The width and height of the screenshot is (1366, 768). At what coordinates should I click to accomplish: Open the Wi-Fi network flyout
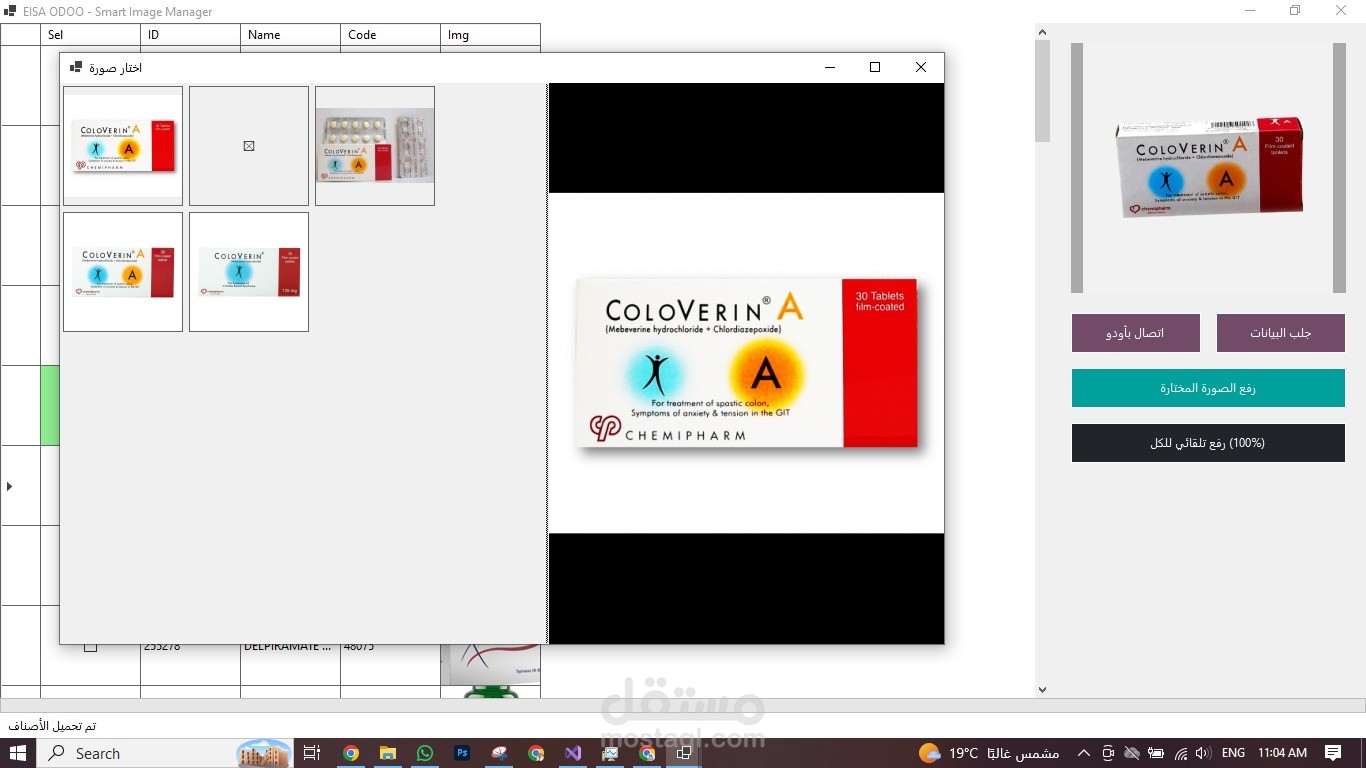tap(1180, 753)
